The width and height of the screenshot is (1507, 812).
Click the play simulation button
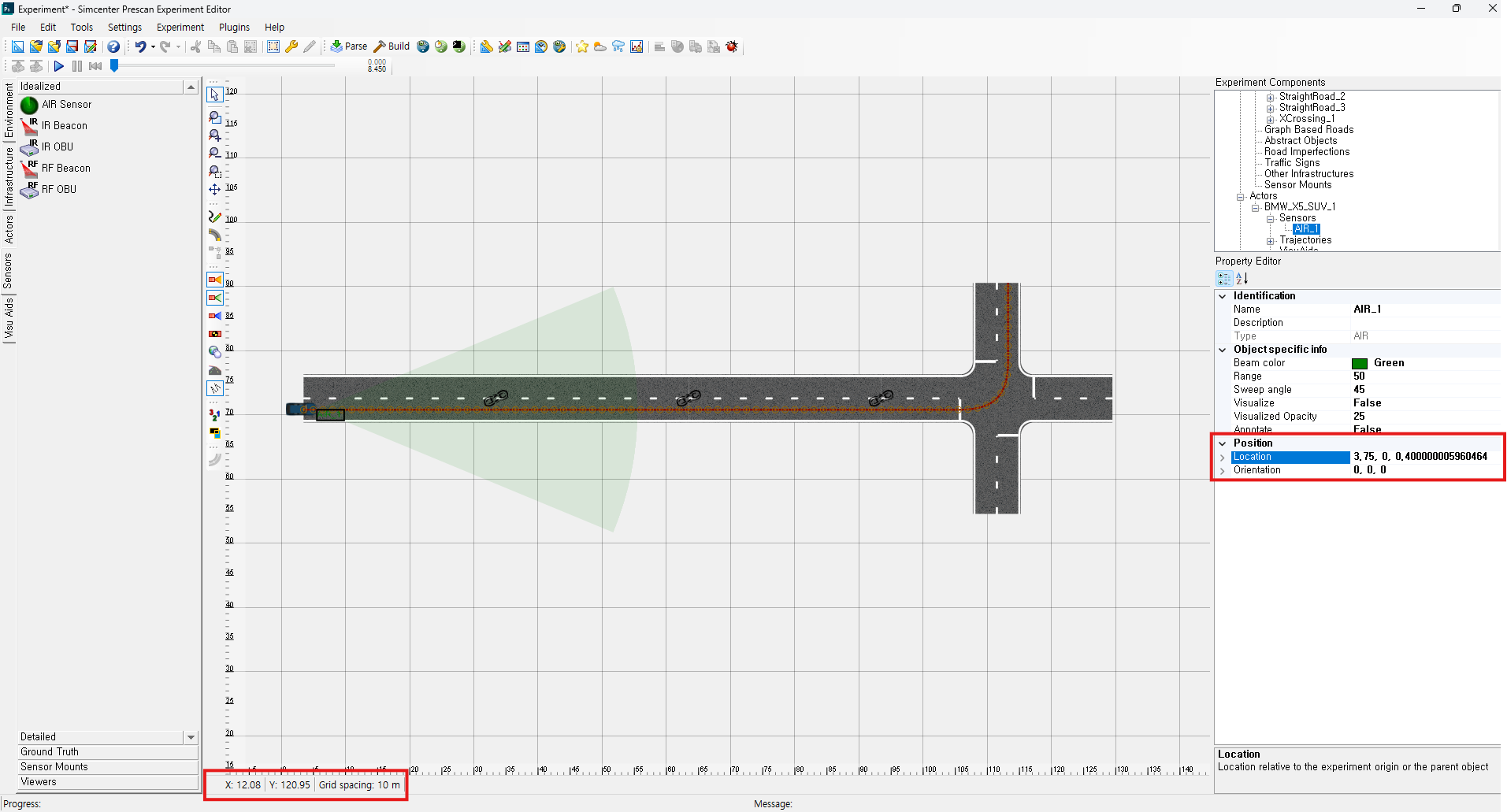(58, 66)
